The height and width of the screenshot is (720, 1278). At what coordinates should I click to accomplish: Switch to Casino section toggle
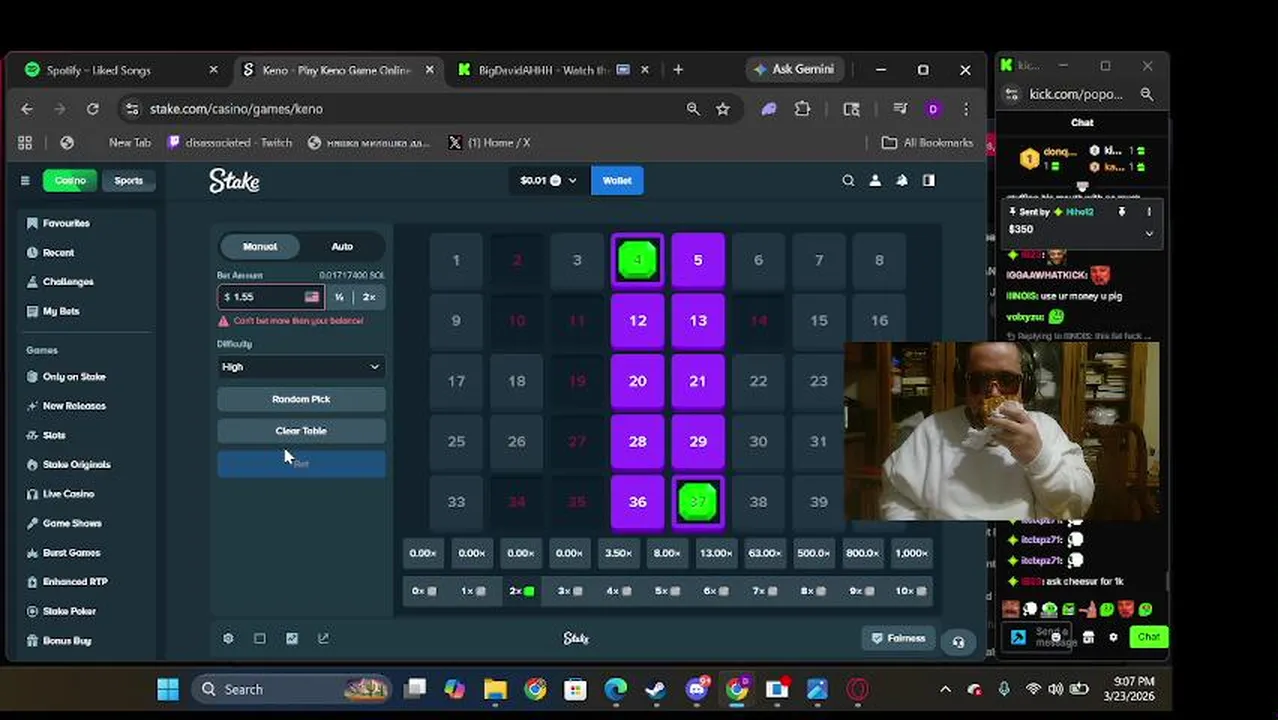(70, 181)
